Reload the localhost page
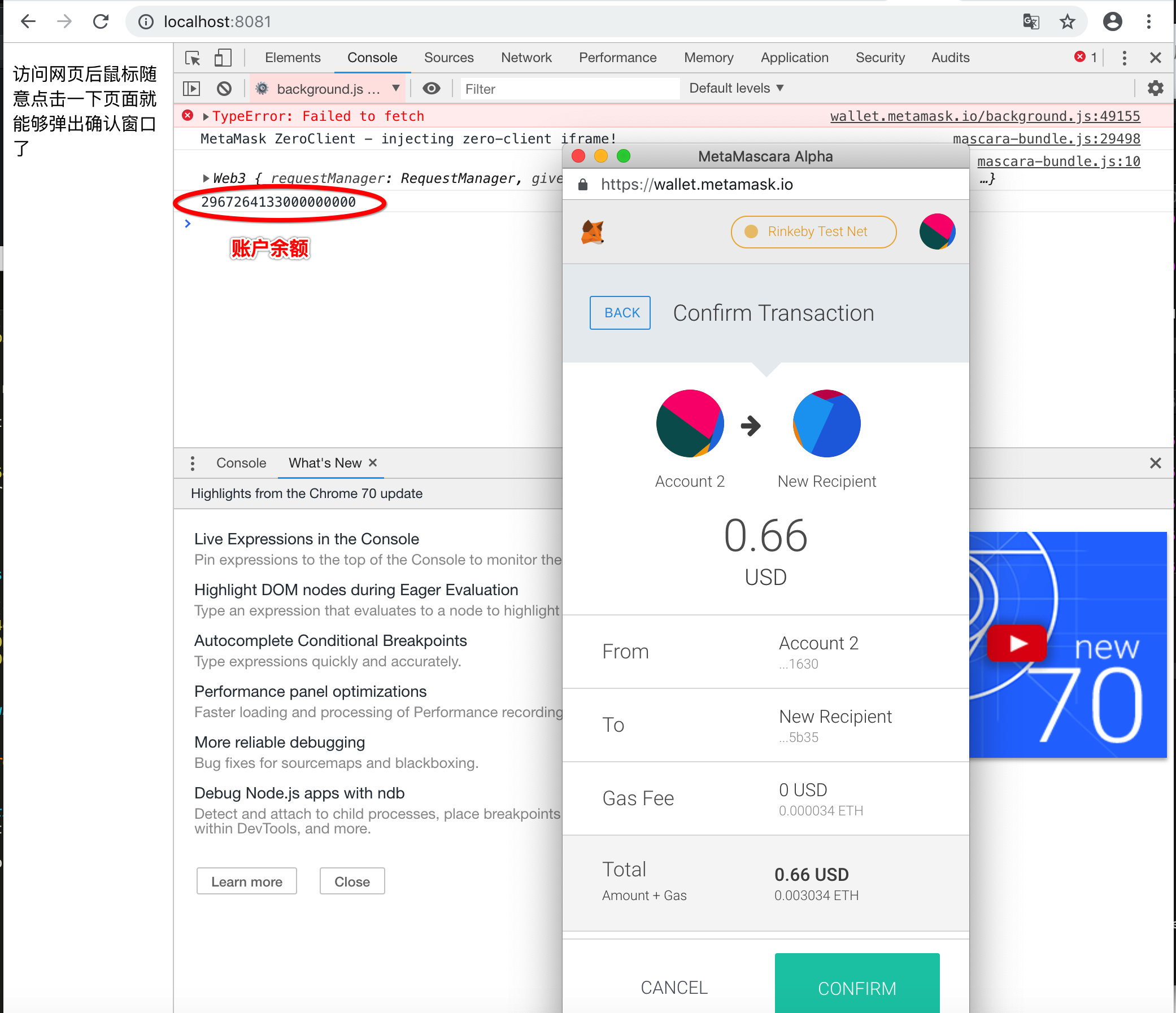 pos(101,21)
